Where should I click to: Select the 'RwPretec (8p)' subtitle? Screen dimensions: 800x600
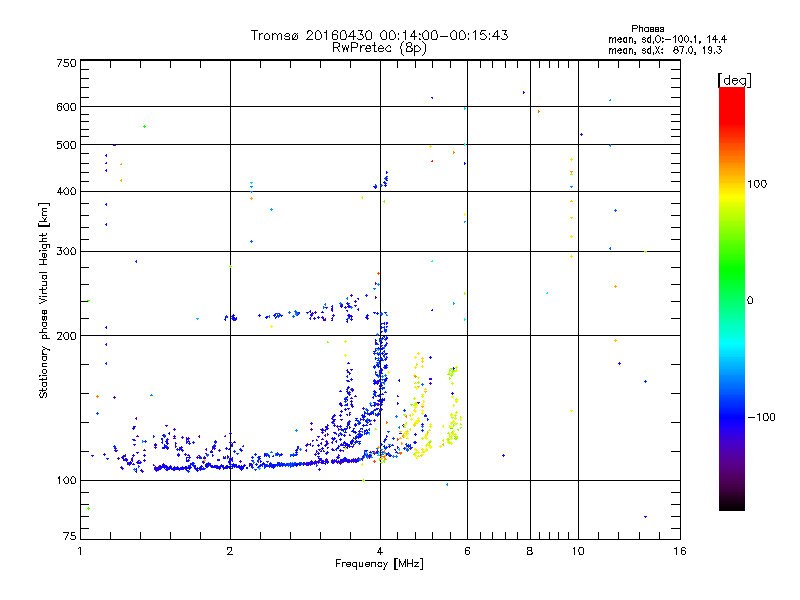[379, 48]
